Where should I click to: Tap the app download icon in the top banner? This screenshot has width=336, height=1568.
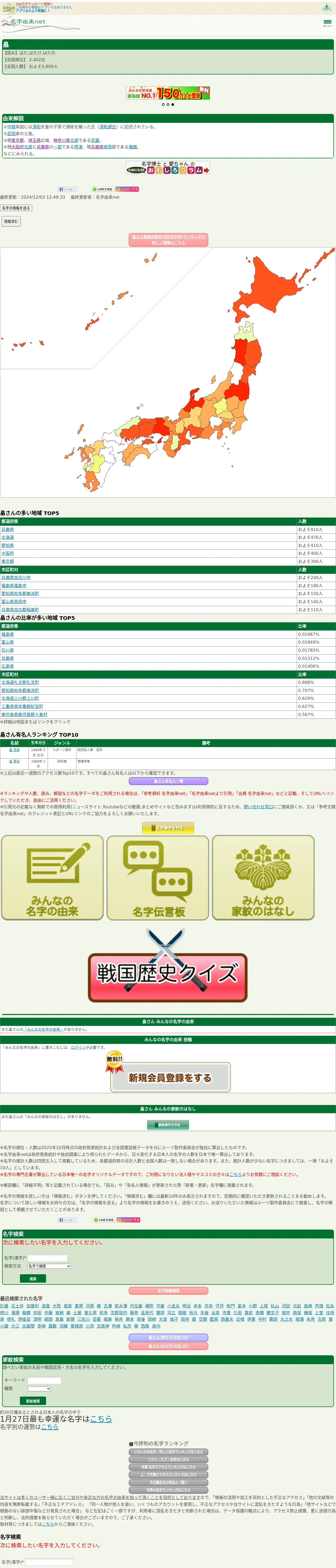[327, 7]
